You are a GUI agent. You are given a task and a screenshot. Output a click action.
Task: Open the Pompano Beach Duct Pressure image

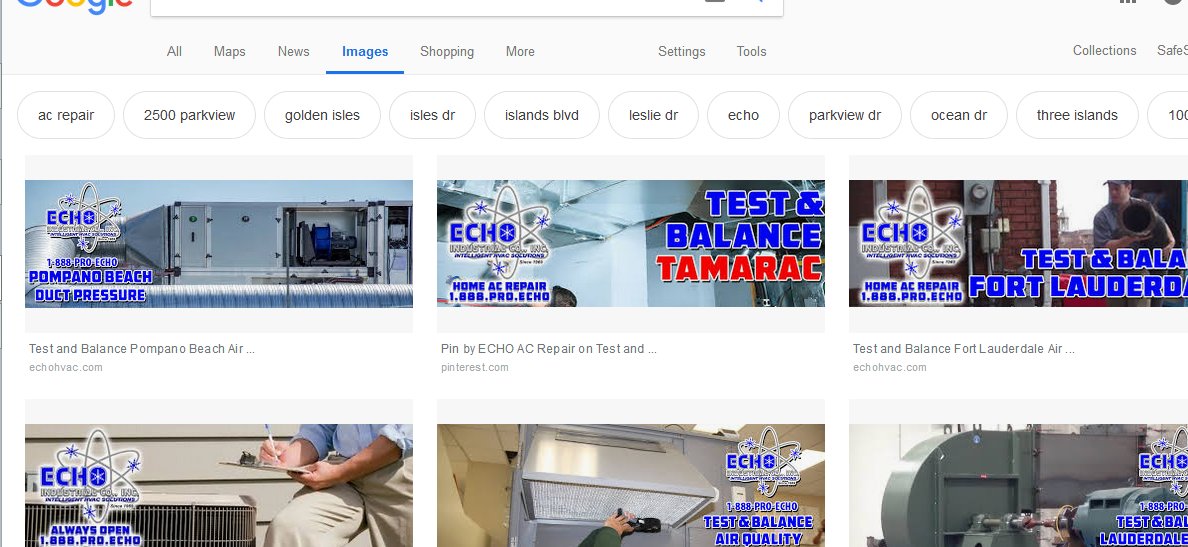click(x=218, y=243)
